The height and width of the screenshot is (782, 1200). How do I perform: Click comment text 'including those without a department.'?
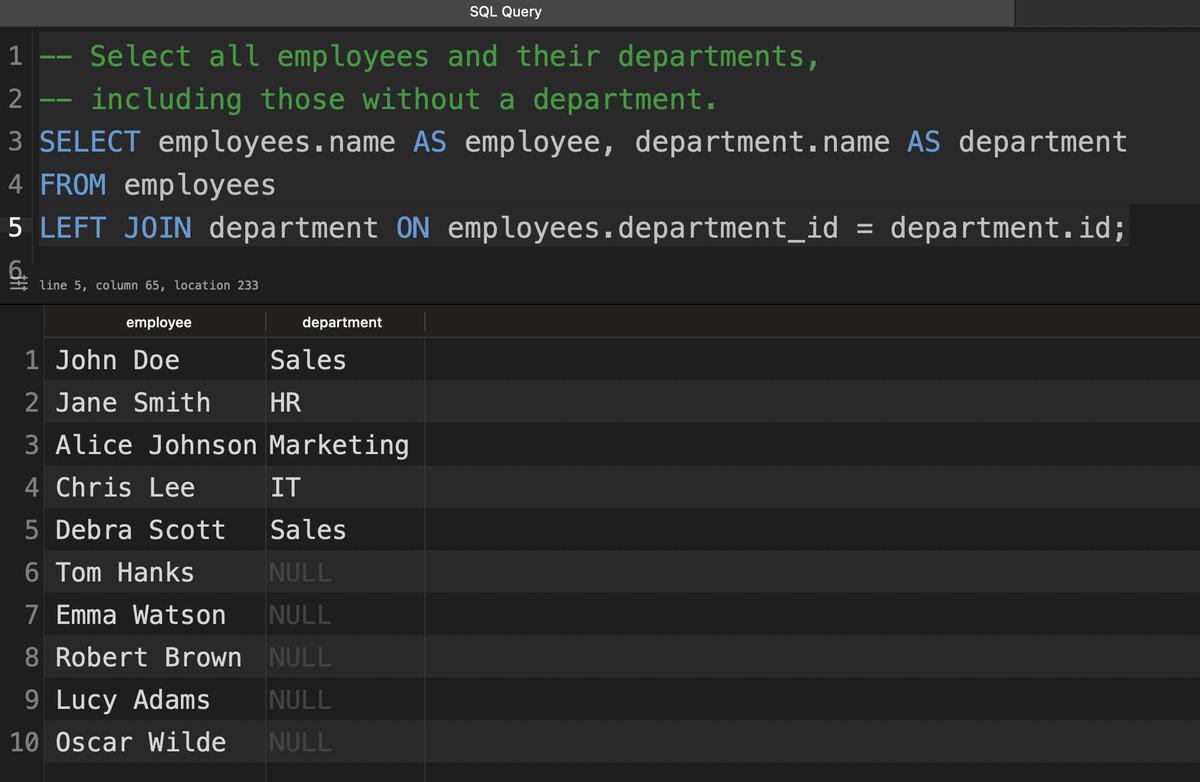pyautogui.click(x=405, y=100)
